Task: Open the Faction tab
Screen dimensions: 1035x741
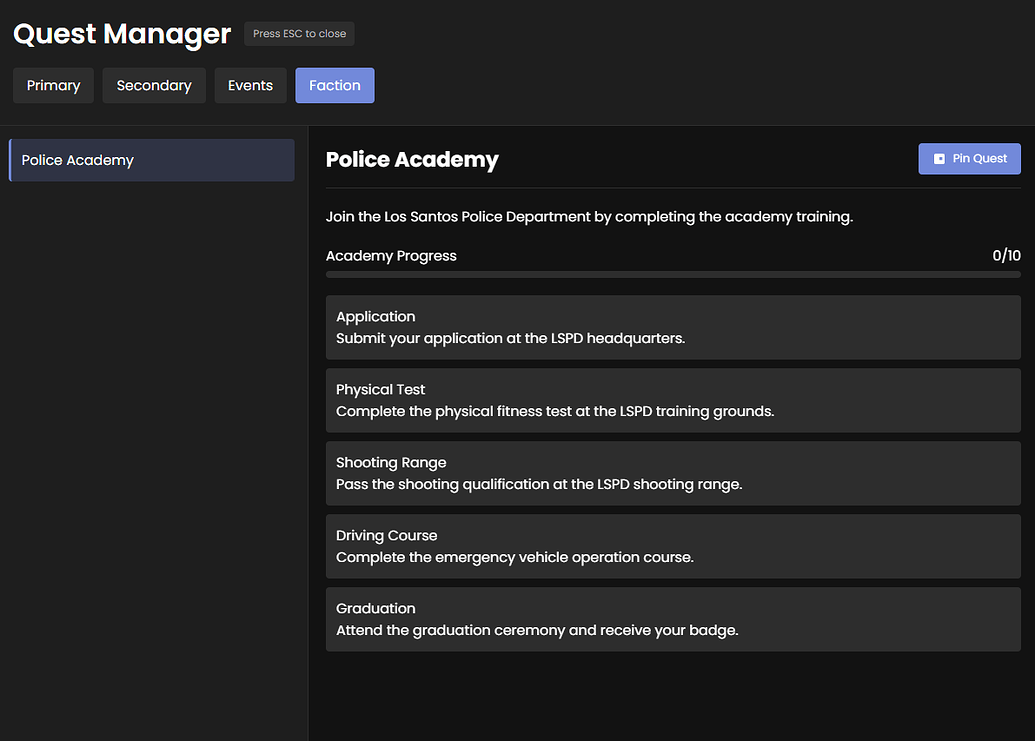Action: coord(335,85)
